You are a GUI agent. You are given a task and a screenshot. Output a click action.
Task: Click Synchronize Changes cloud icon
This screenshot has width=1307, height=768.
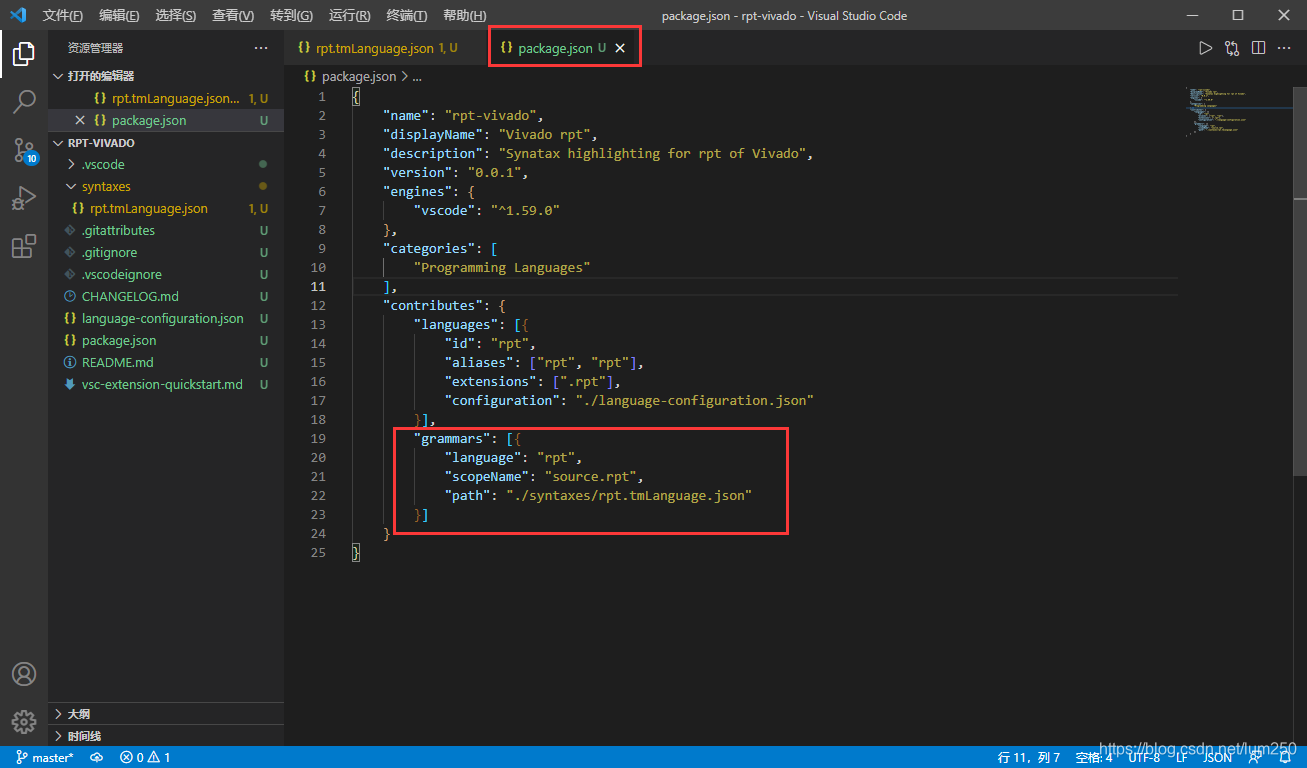97,758
